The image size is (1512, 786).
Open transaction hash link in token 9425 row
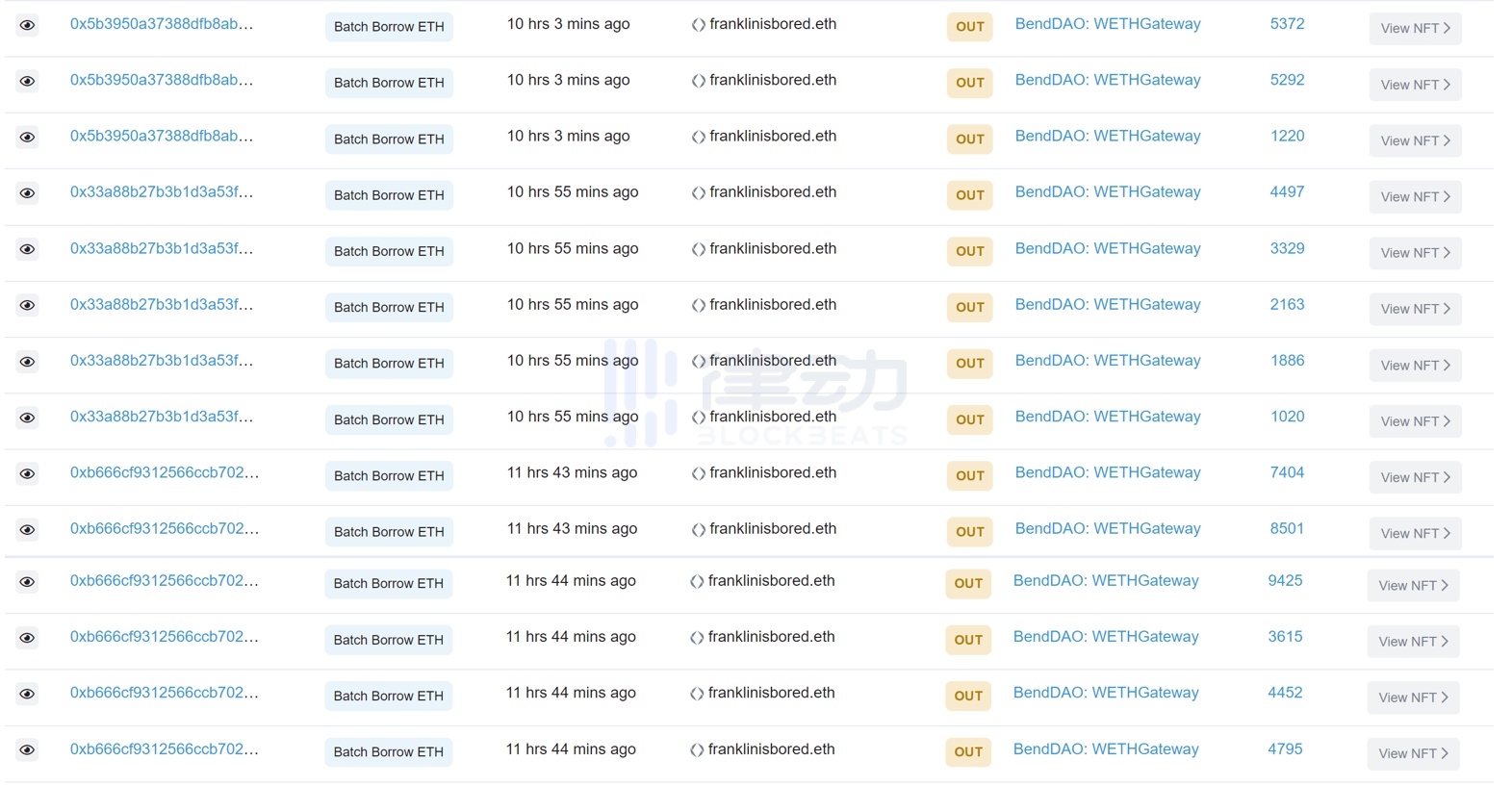pyautogui.click(x=164, y=581)
